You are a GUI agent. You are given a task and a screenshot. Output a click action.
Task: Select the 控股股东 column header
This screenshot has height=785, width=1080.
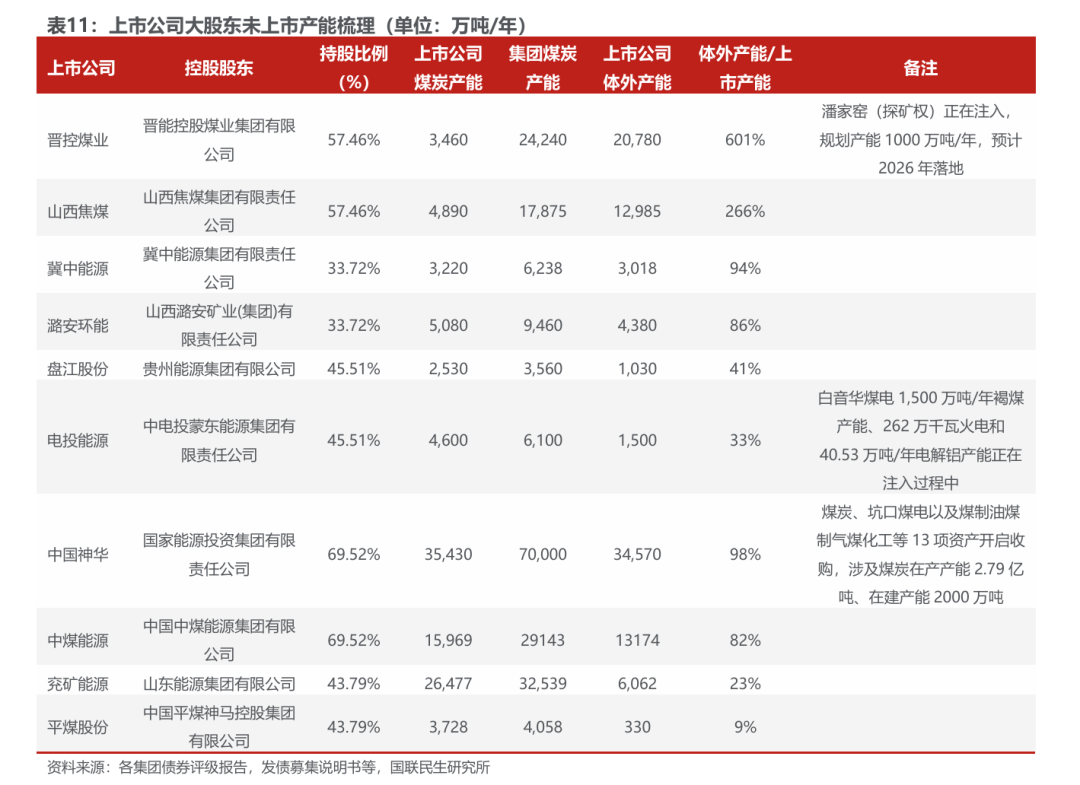point(219,68)
